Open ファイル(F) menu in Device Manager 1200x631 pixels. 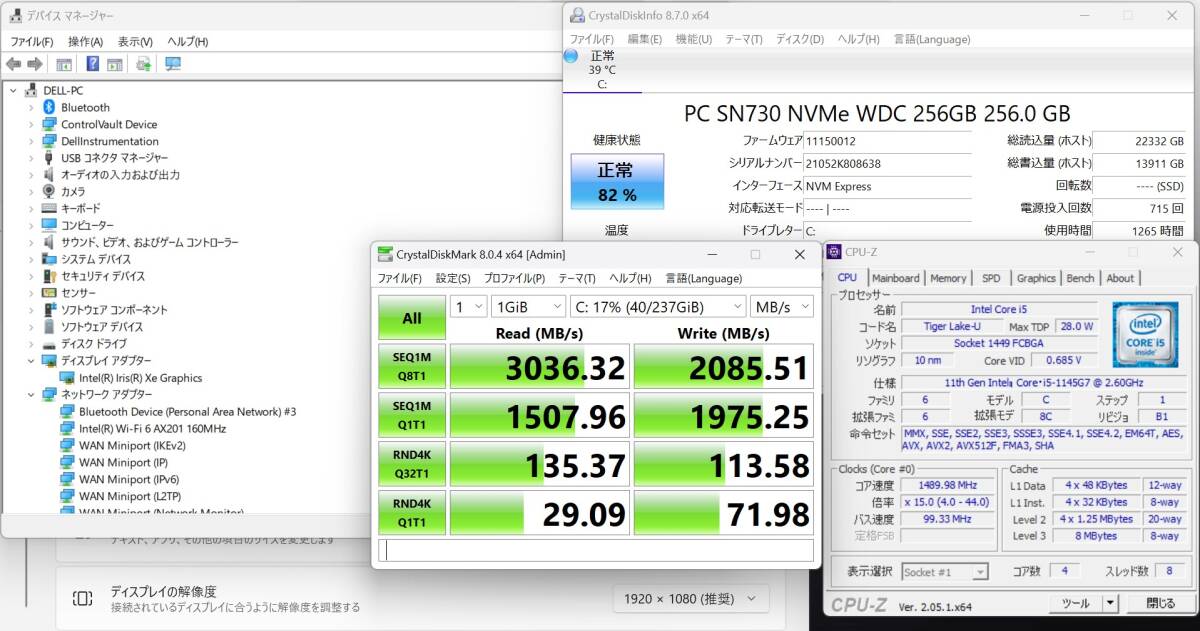tap(32, 41)
